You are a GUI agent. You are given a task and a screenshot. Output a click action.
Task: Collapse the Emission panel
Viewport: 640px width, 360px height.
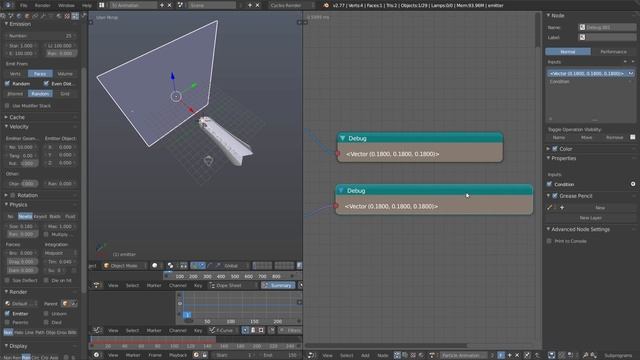[x=6, y=24]
